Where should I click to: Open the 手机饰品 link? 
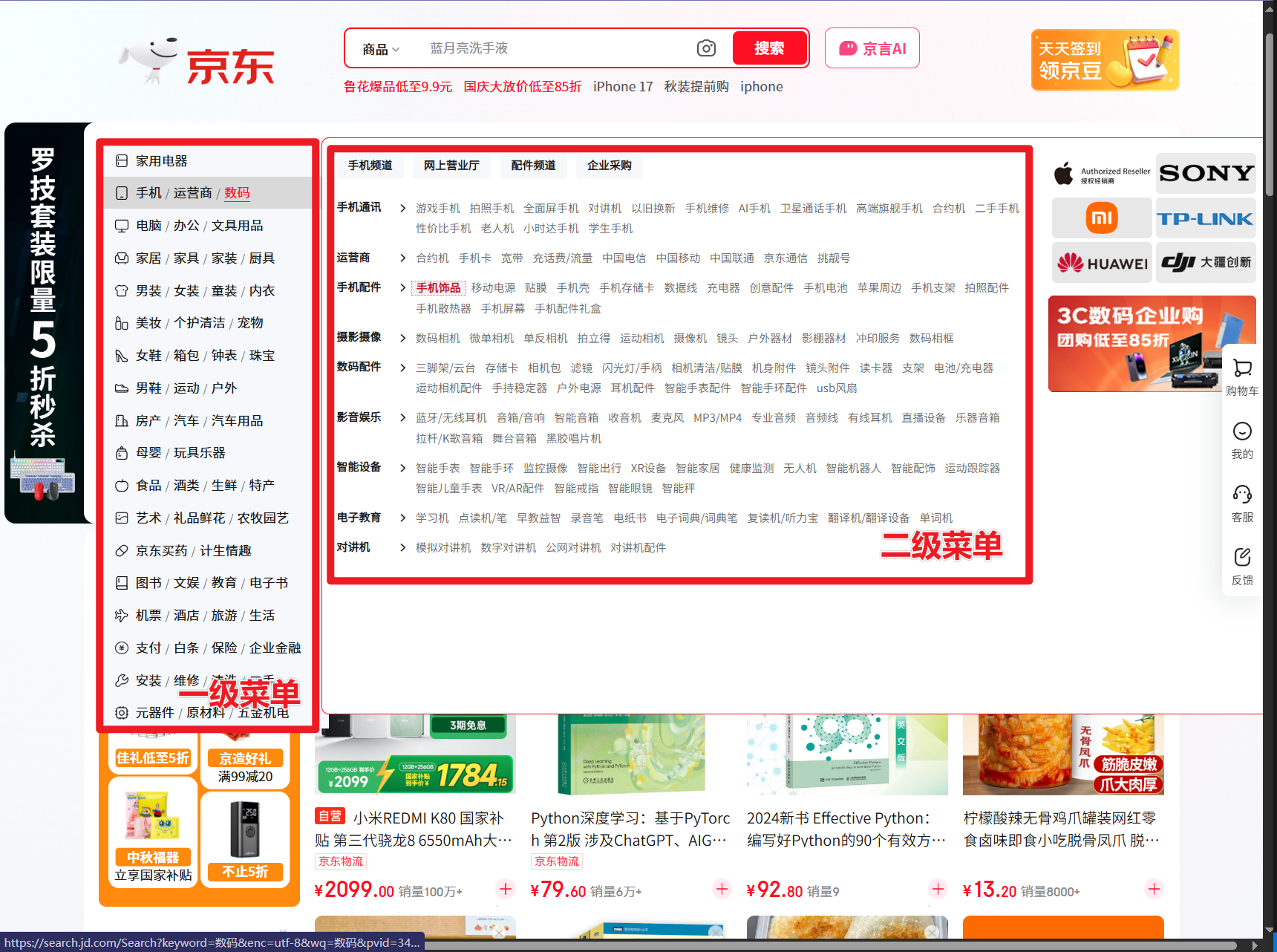pos(438,288)
